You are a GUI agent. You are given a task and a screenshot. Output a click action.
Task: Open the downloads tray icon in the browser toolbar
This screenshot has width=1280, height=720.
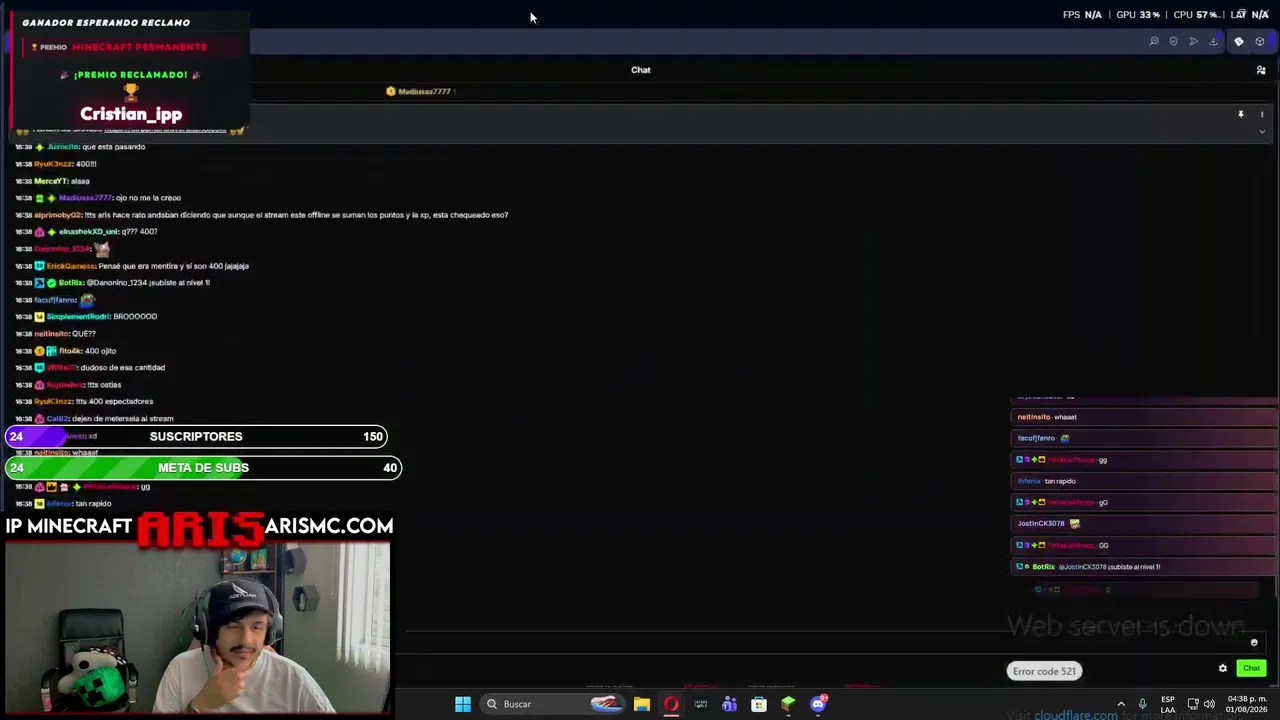(1213, 41)
